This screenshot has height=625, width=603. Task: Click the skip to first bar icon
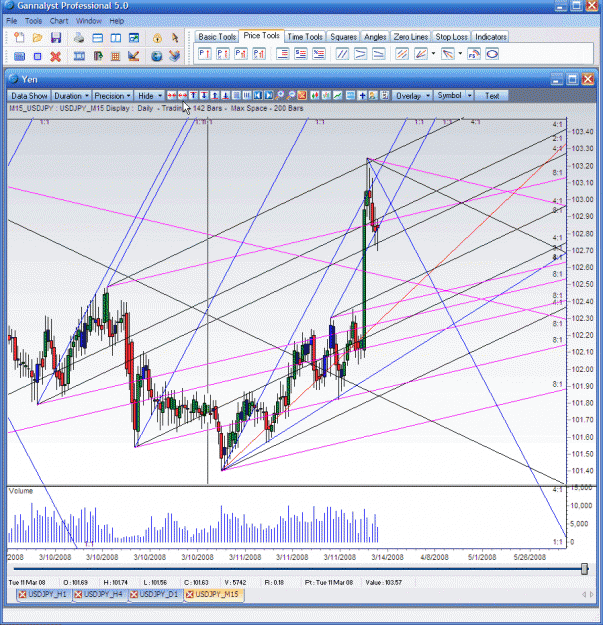click(x=258, y=95)
